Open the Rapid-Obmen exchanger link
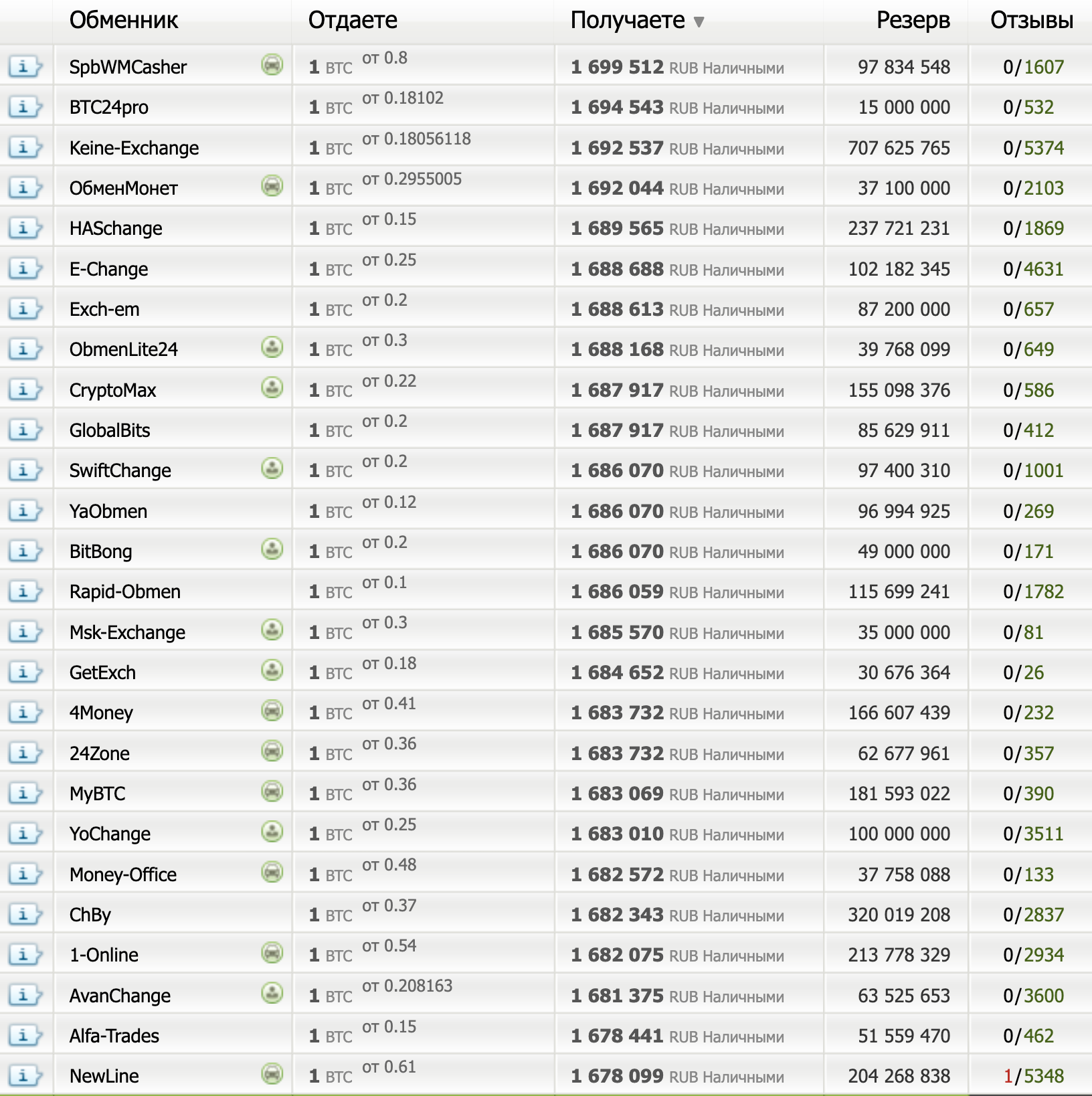Screen dimensions: 1092x1096 click(125, 592)
